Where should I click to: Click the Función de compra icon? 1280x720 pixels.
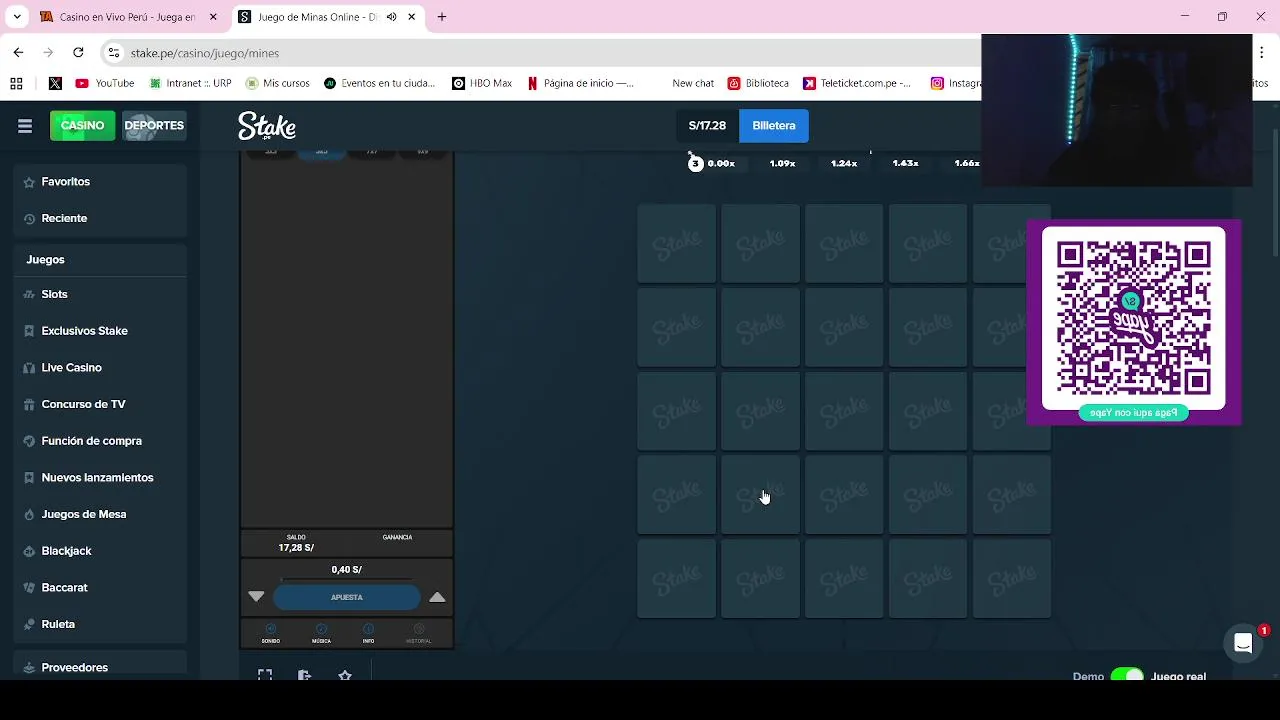coord(29,441)
